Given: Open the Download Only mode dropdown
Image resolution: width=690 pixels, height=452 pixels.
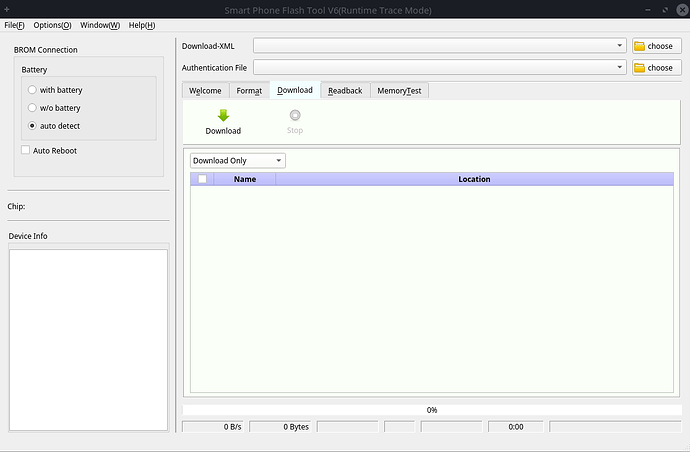Looking at the screenshot, I should 238,161.
